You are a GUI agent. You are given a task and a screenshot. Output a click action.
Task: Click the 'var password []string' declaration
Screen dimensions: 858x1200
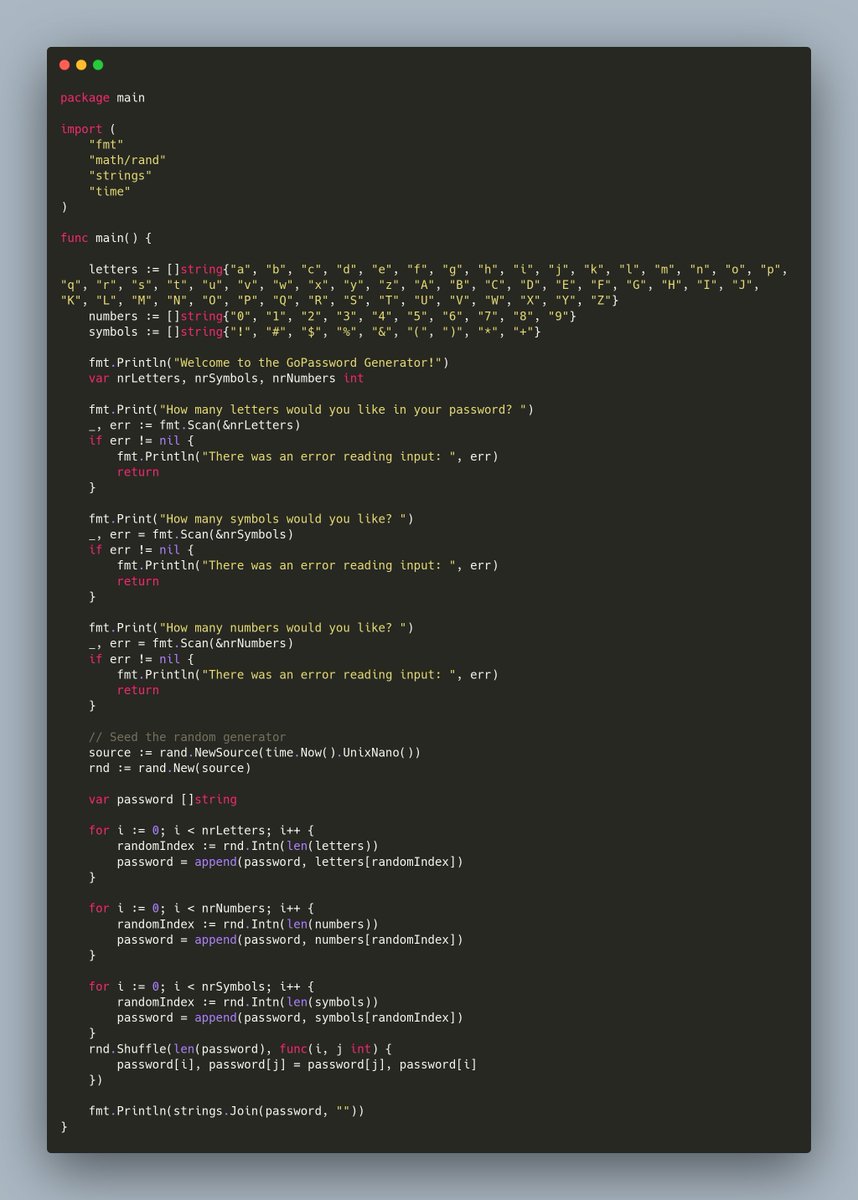(163, 799)
